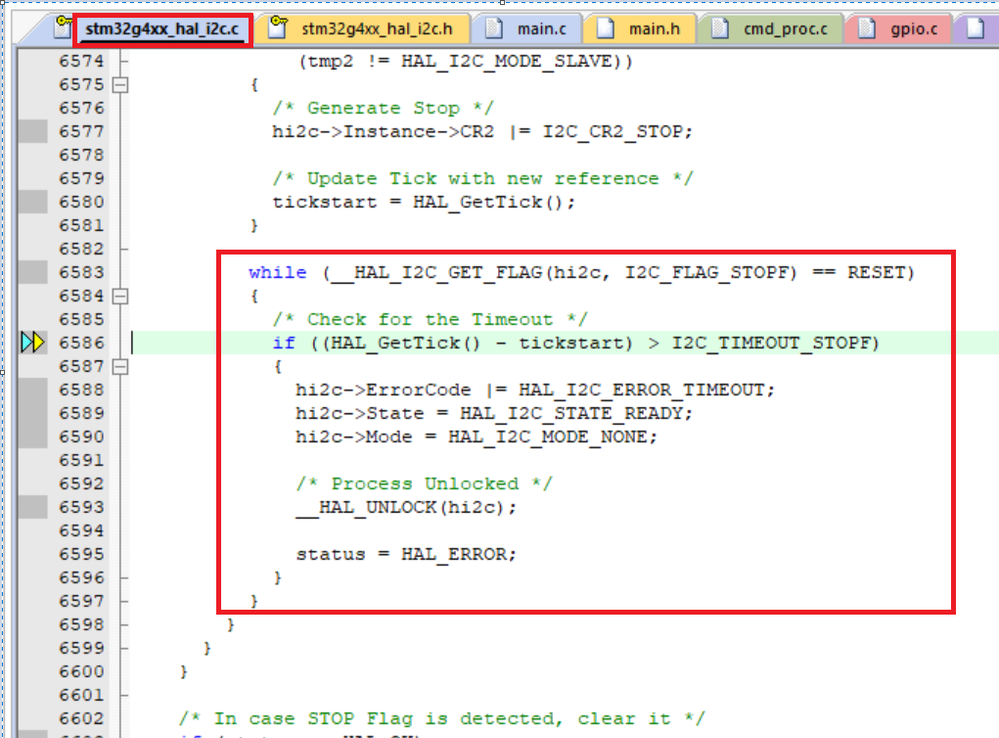Click the document icon on main.c tab
Screen dimensions: 999x738
click(494, 28)
